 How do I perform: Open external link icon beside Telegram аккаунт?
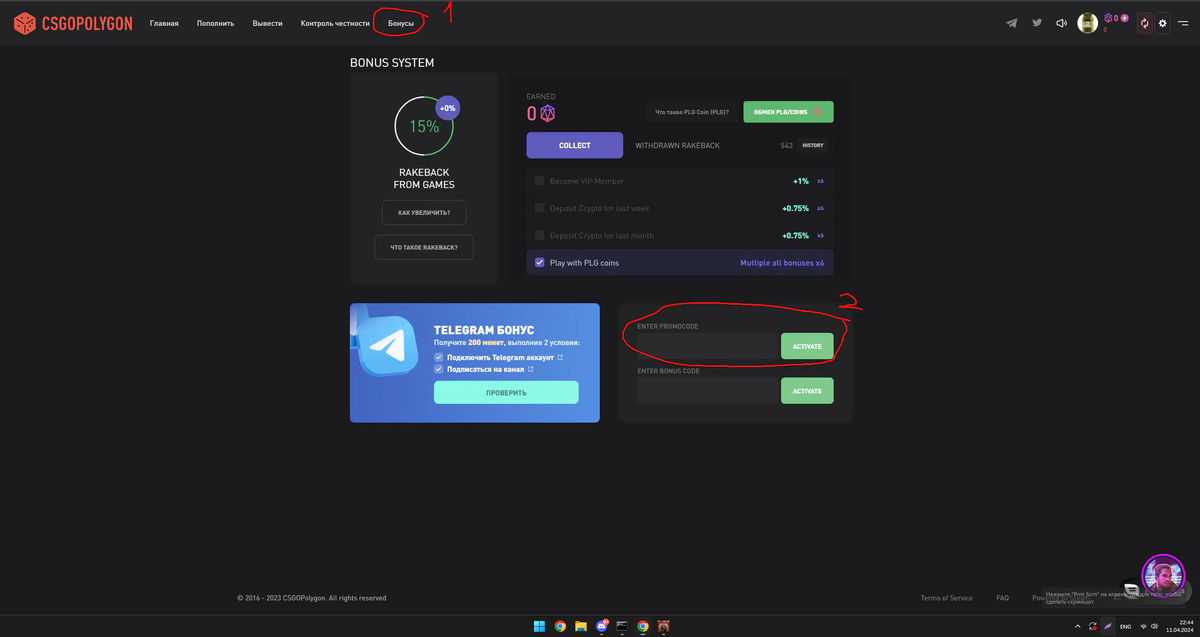coord(560,357)
